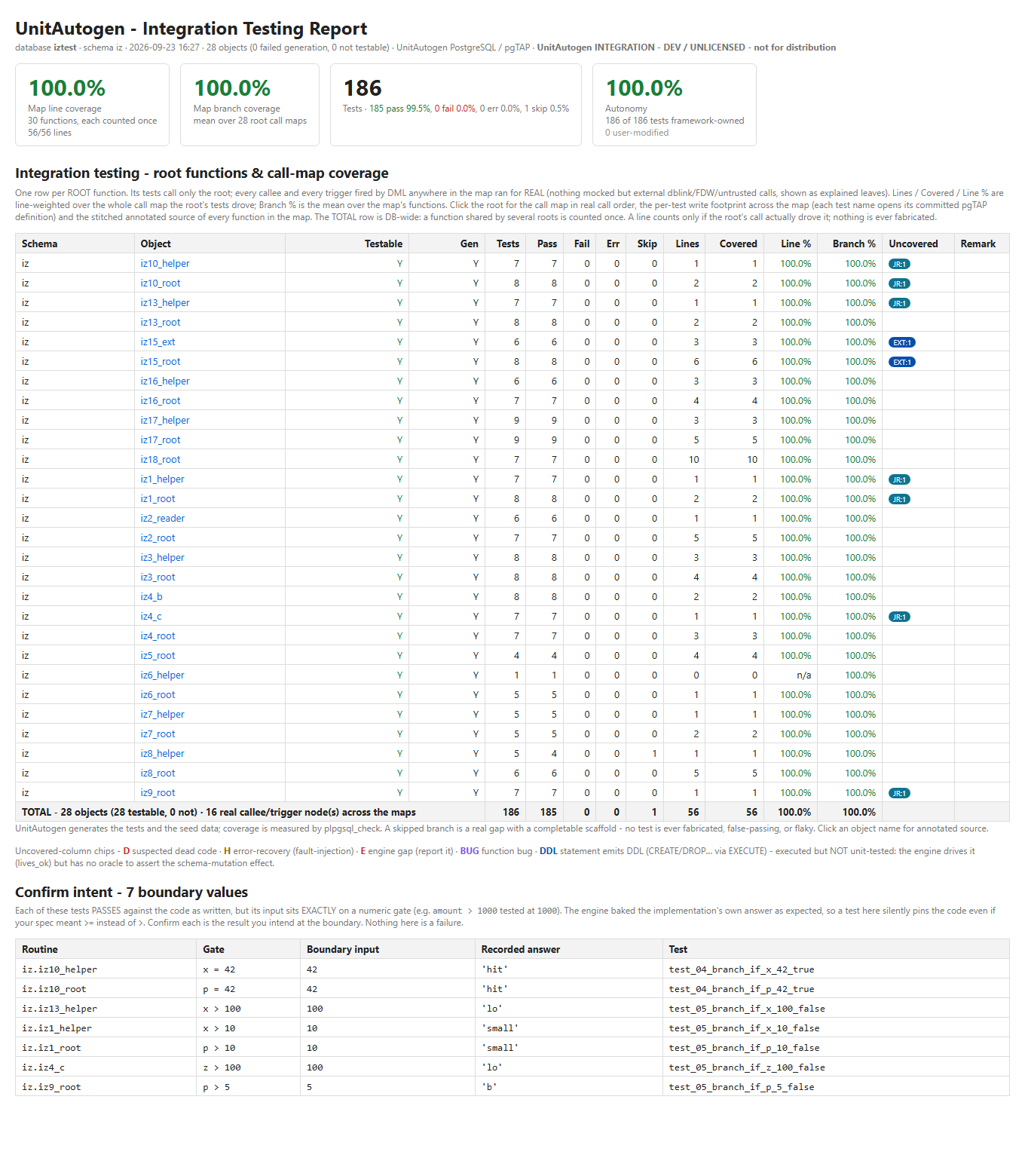Screen dimensions: 1025x1176
Task: Follow the iz4_b object link
Action: click(x=151, y=597)
